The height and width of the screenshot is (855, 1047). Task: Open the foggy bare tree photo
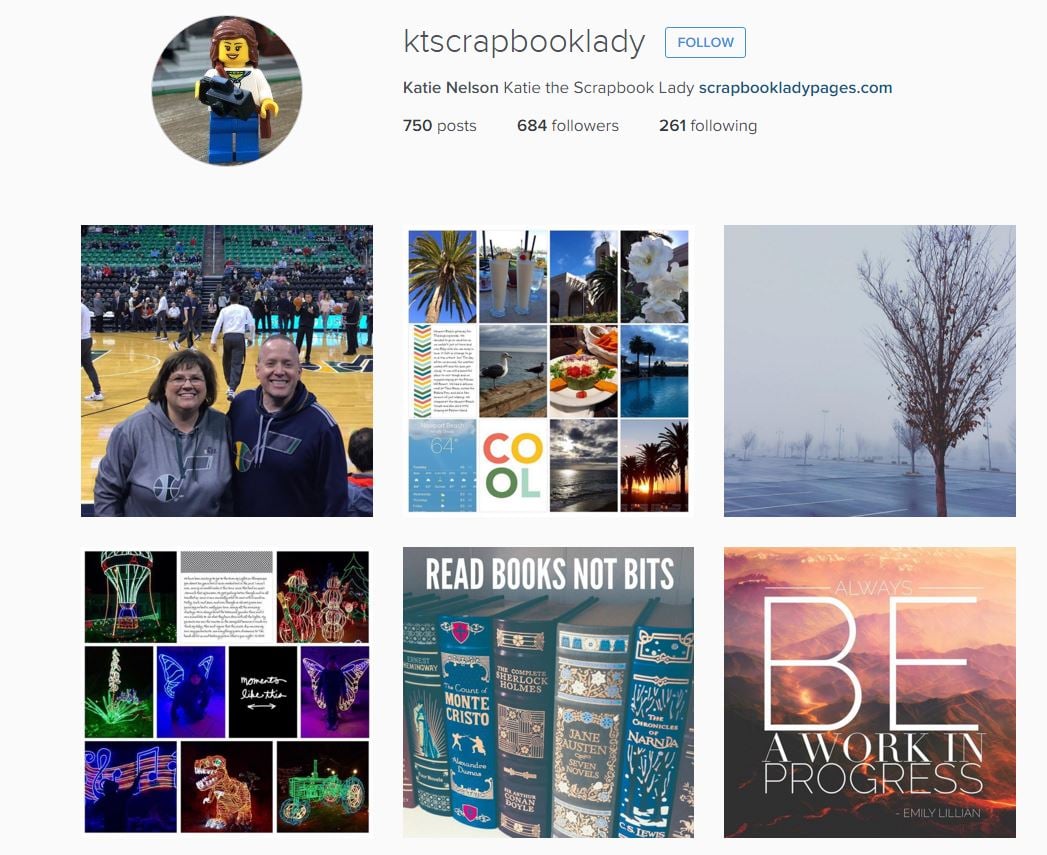(869, 371)
